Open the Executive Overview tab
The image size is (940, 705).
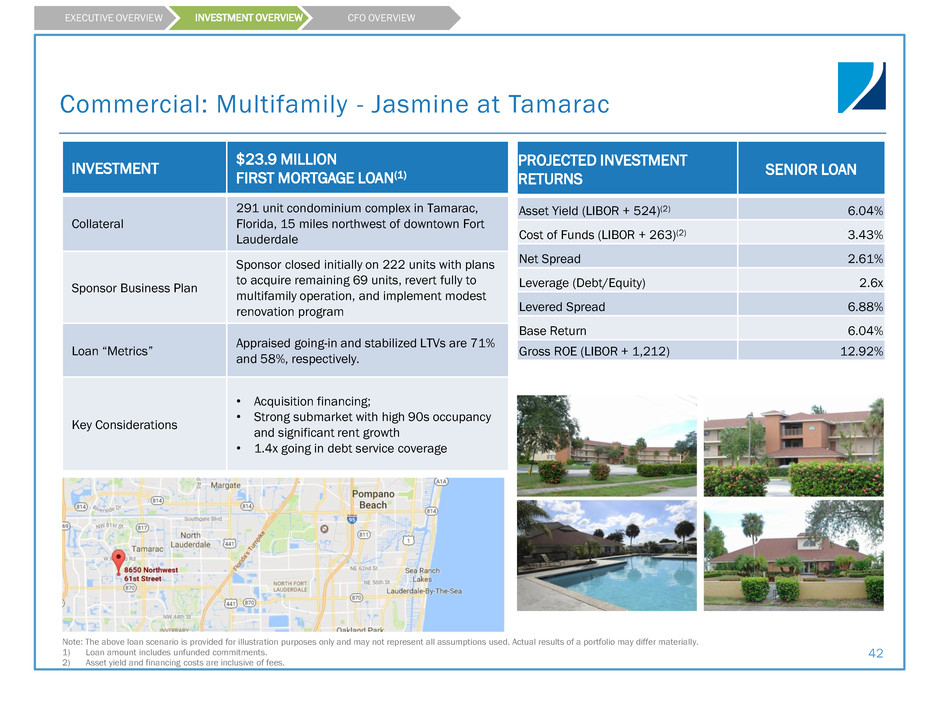(x=98, y=18)
